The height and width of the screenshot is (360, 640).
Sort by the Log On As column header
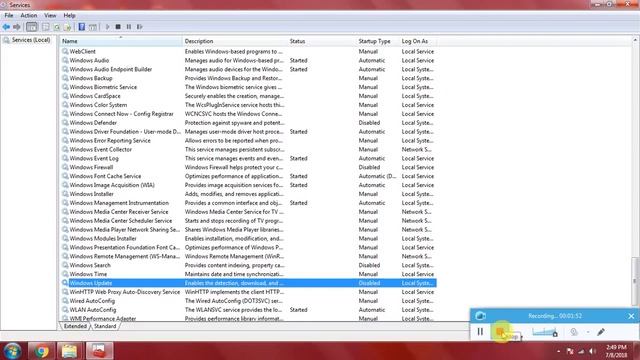point(418,41)
